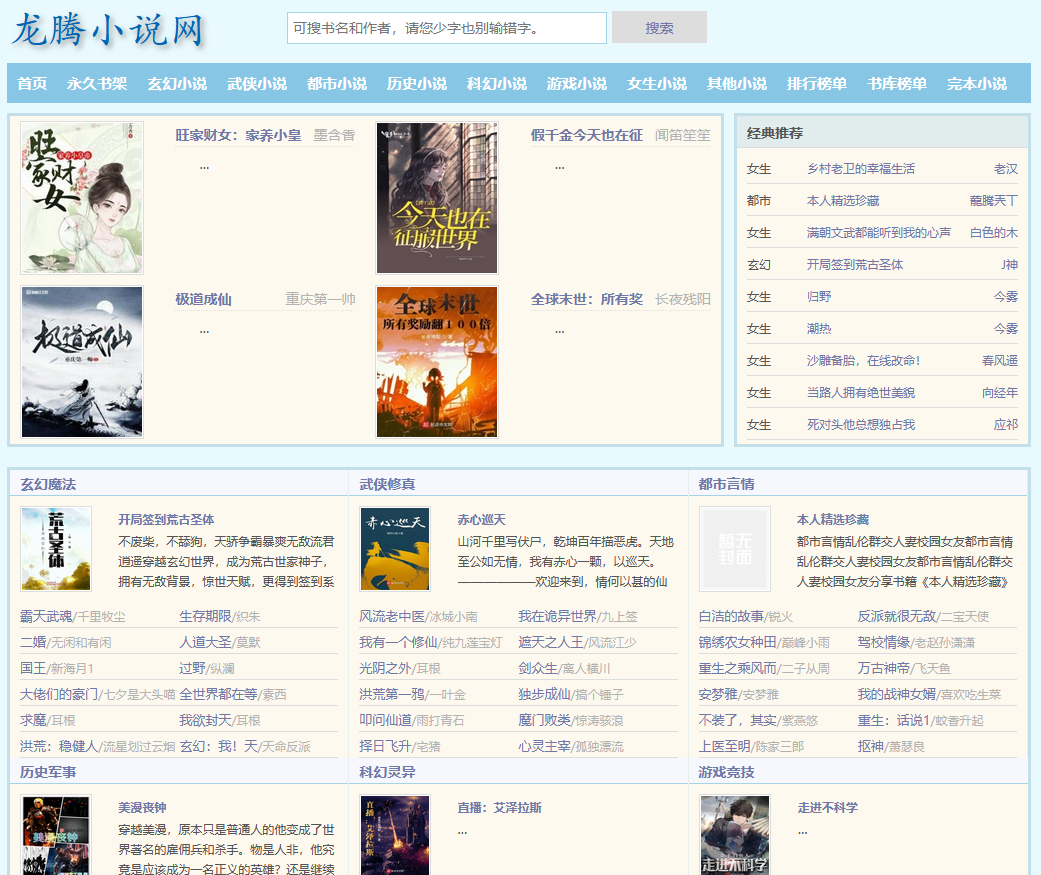Image resolution: width=1041 pixels, height=875 pixels.
Task: Open the 玄幻小说 navigation menu item
Action: [x=177, y=84]
